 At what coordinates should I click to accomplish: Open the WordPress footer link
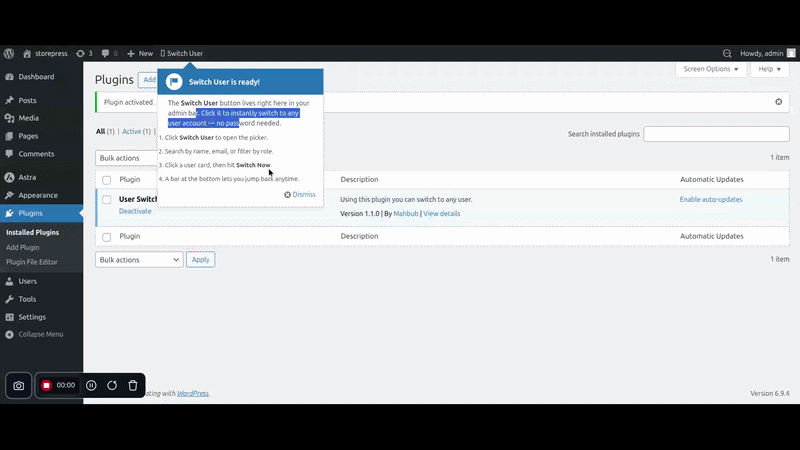coord(193,393)
